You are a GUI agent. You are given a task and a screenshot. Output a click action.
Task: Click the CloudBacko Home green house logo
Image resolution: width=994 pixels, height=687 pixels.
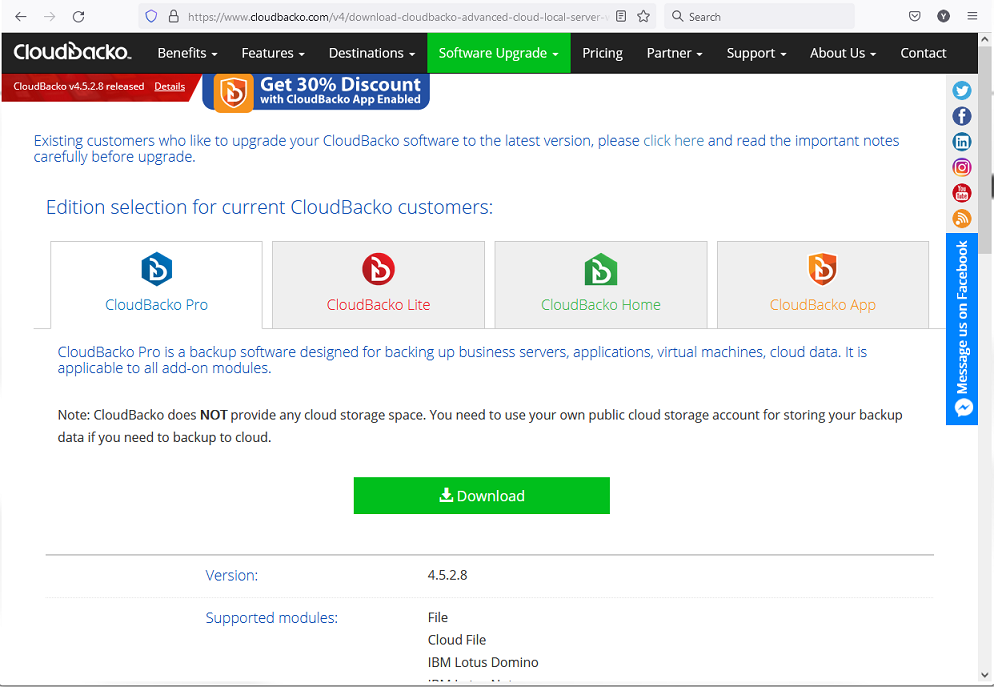click(600, 269)
